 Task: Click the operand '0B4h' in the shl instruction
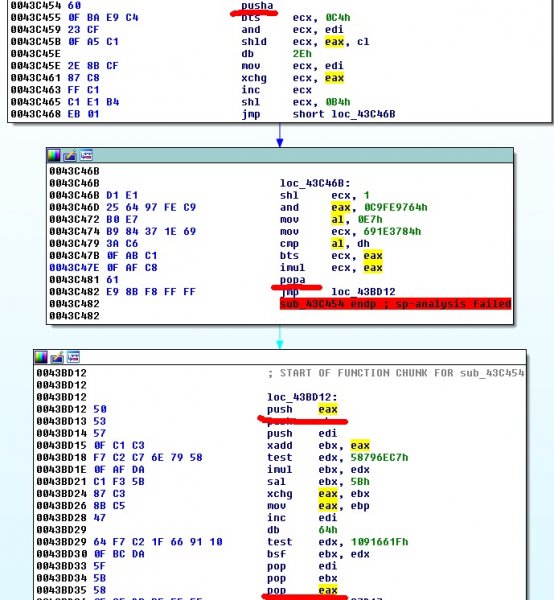337,102
